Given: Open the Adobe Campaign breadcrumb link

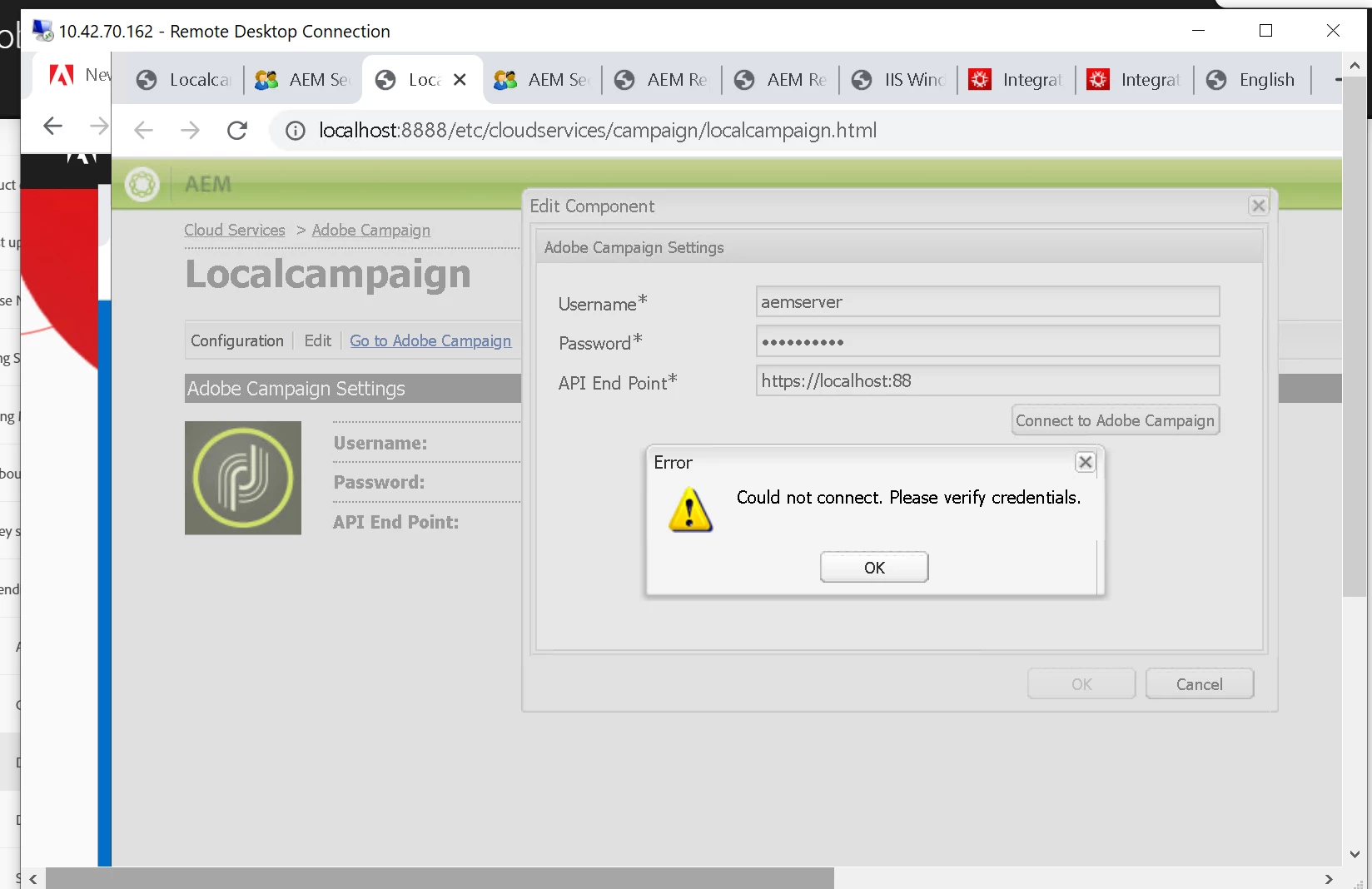Looking at the screenshot, I should [x=371, y=230].
